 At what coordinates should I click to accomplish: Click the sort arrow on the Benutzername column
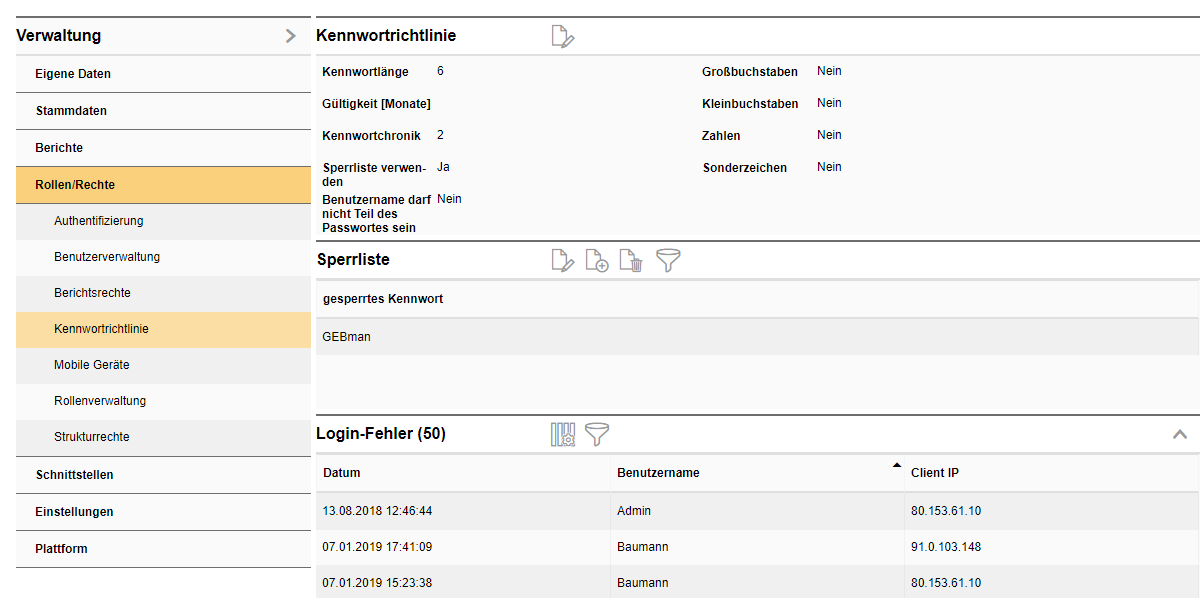point(898,466)
